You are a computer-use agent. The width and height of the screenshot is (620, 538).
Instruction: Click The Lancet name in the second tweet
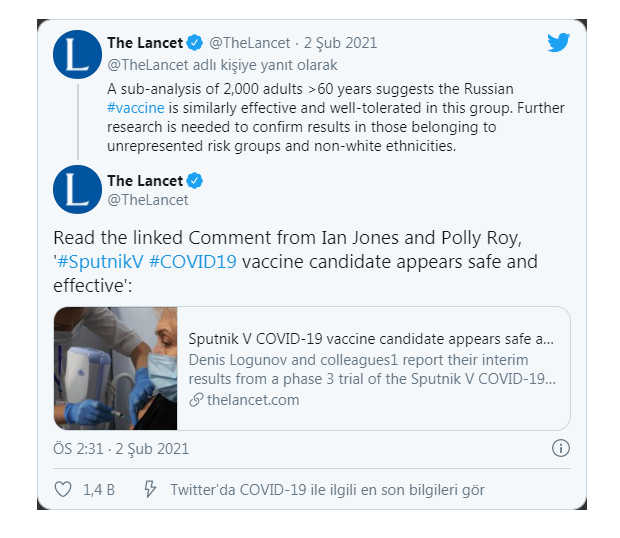click(x=145, y=181)
